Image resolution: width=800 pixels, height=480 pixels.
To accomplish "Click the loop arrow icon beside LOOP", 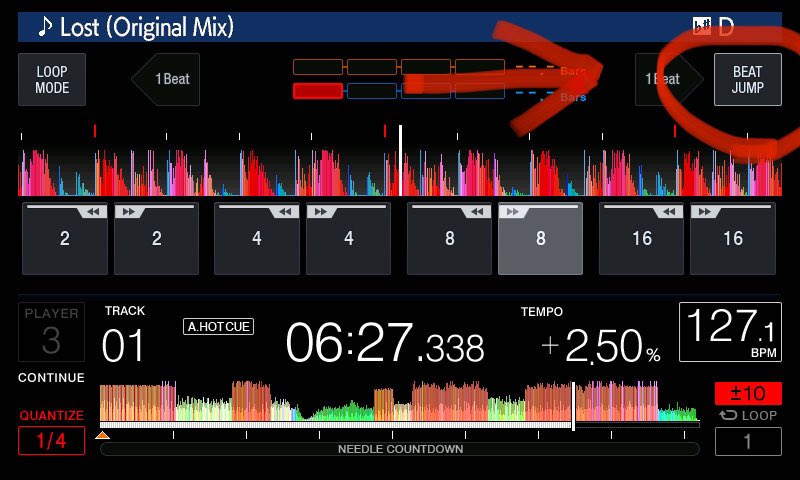I will (x=728, y=415).
